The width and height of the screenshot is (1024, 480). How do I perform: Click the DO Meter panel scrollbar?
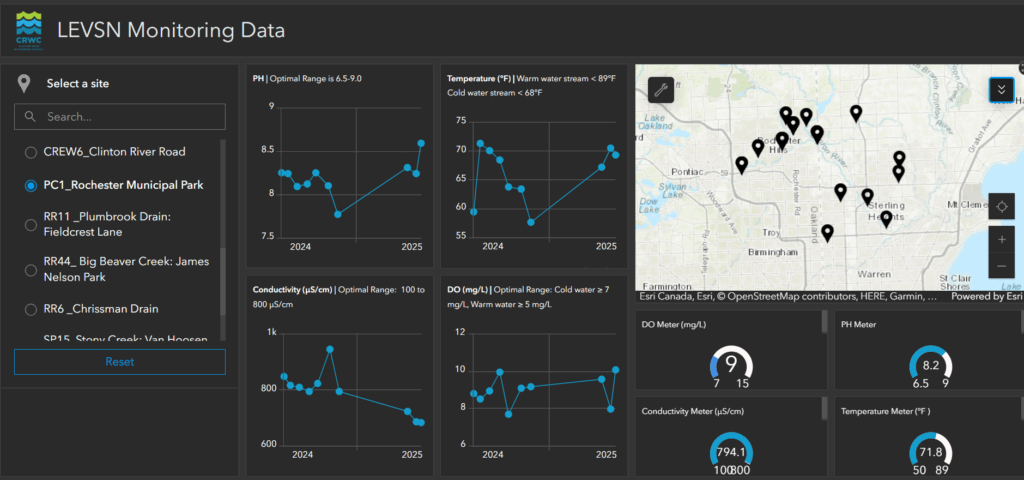pyautogui.click(x=824, y=321)
